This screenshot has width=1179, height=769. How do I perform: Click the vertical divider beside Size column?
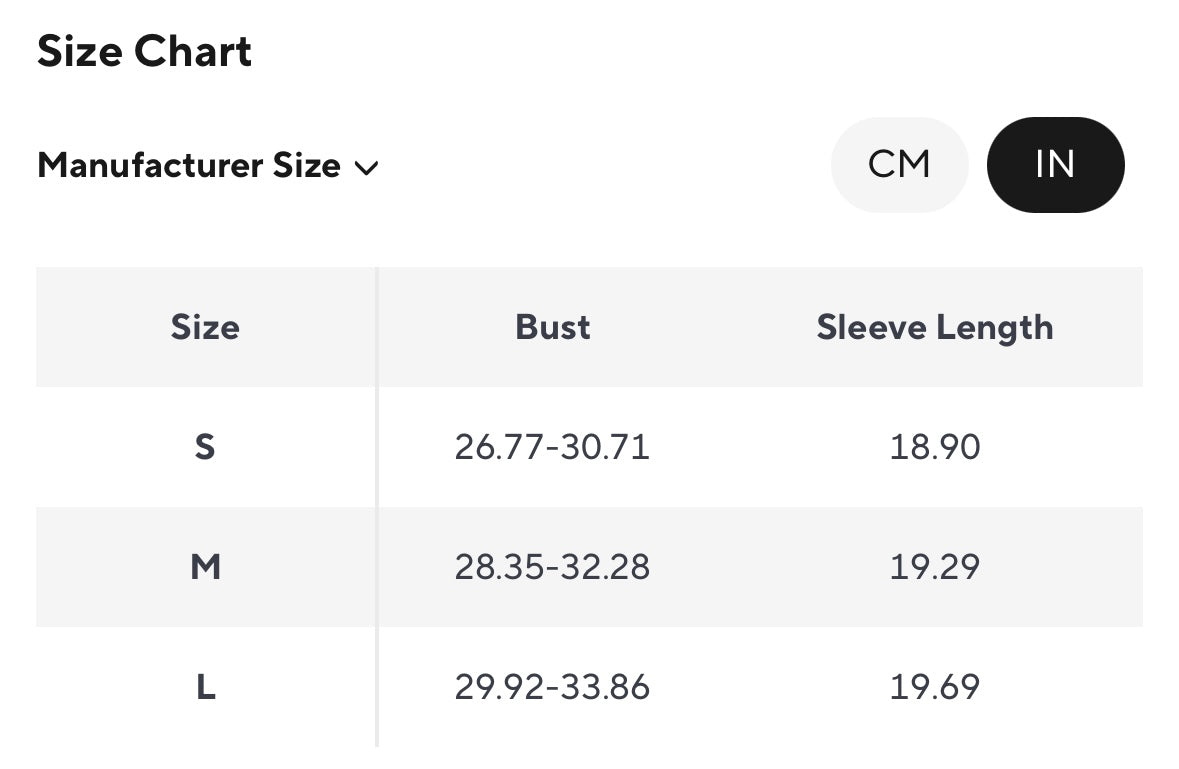pos(377,507)
